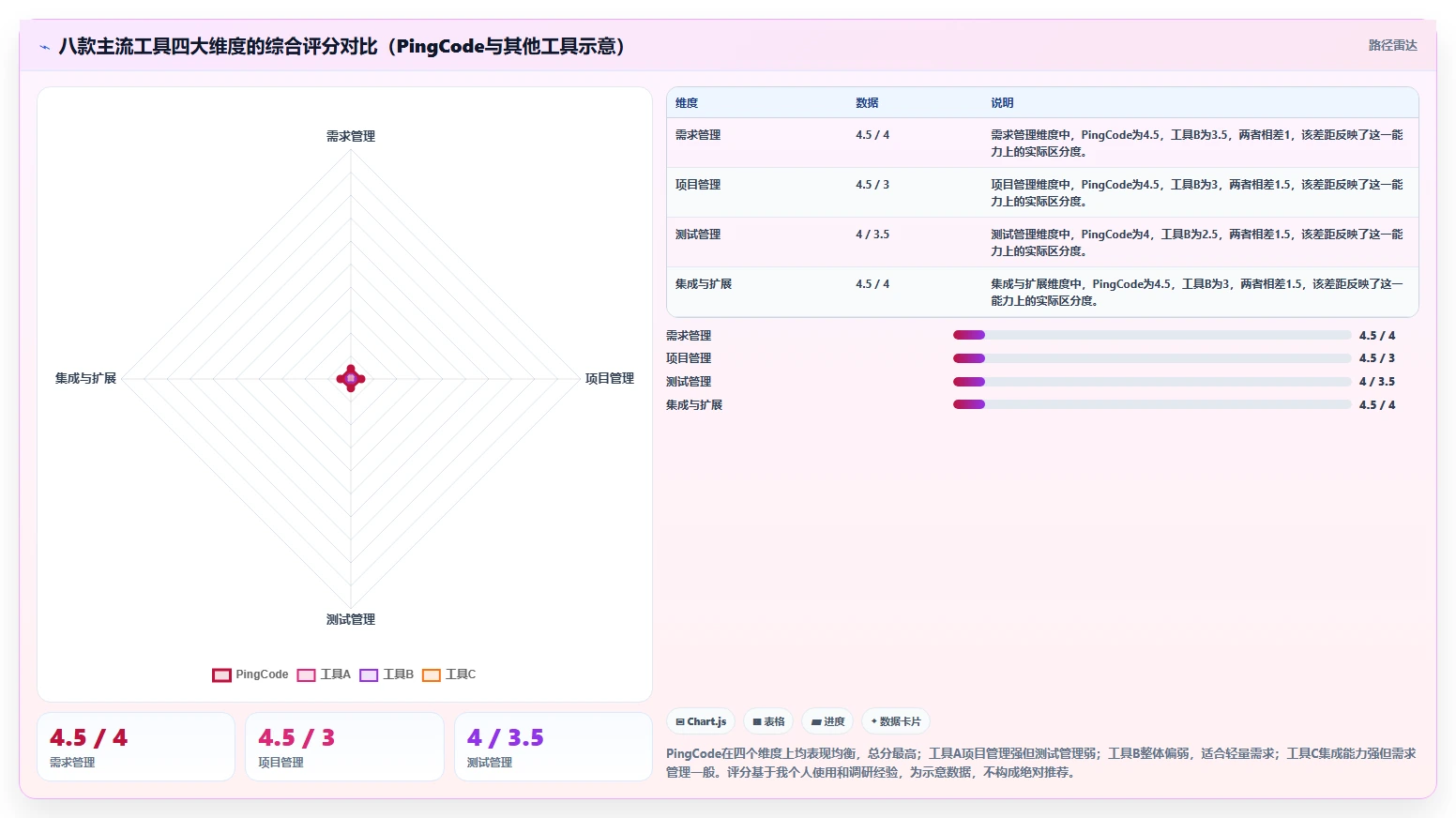Viewport: 1456px width, 818px height.
Task: Open the 4.5 / 3 项目管理 score card
Action: [x=344, y=747]
